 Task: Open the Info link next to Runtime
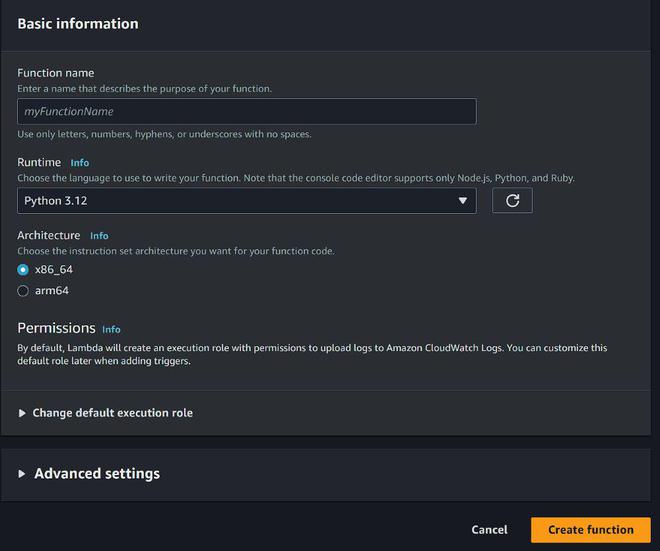pos(80,162)
